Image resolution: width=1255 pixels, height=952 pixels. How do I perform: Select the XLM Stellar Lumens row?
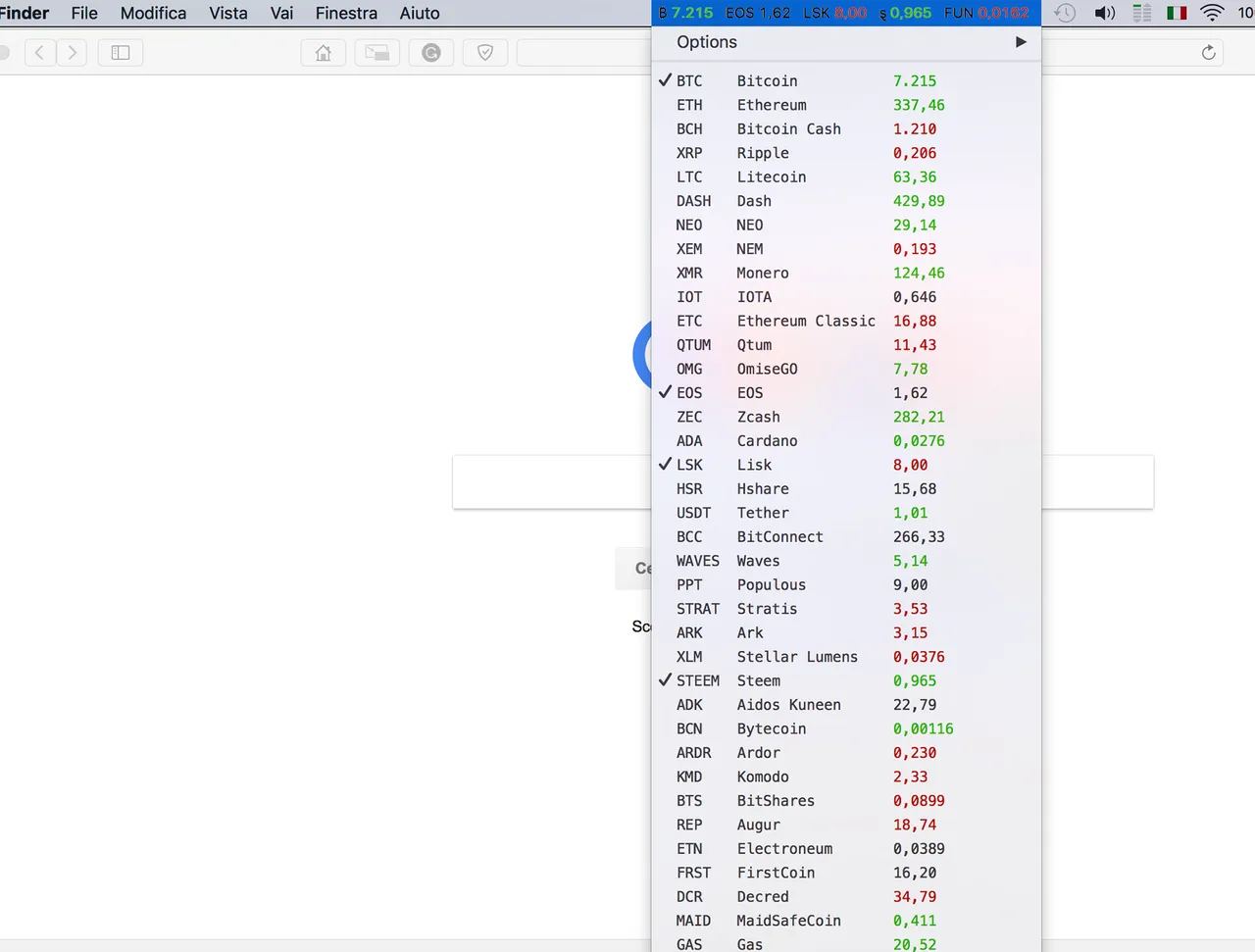point(846,657)
